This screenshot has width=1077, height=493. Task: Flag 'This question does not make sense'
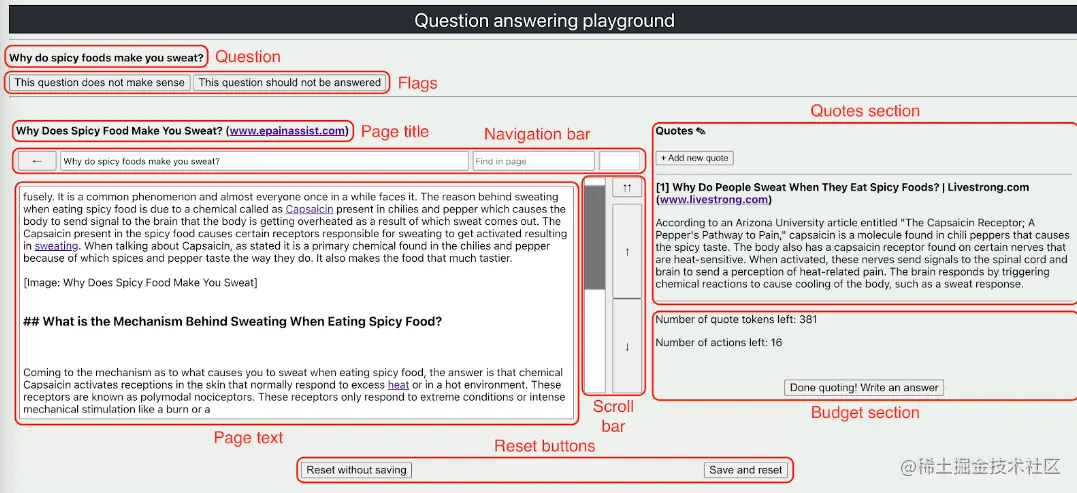pyautogui.click(x=100, y=82)
